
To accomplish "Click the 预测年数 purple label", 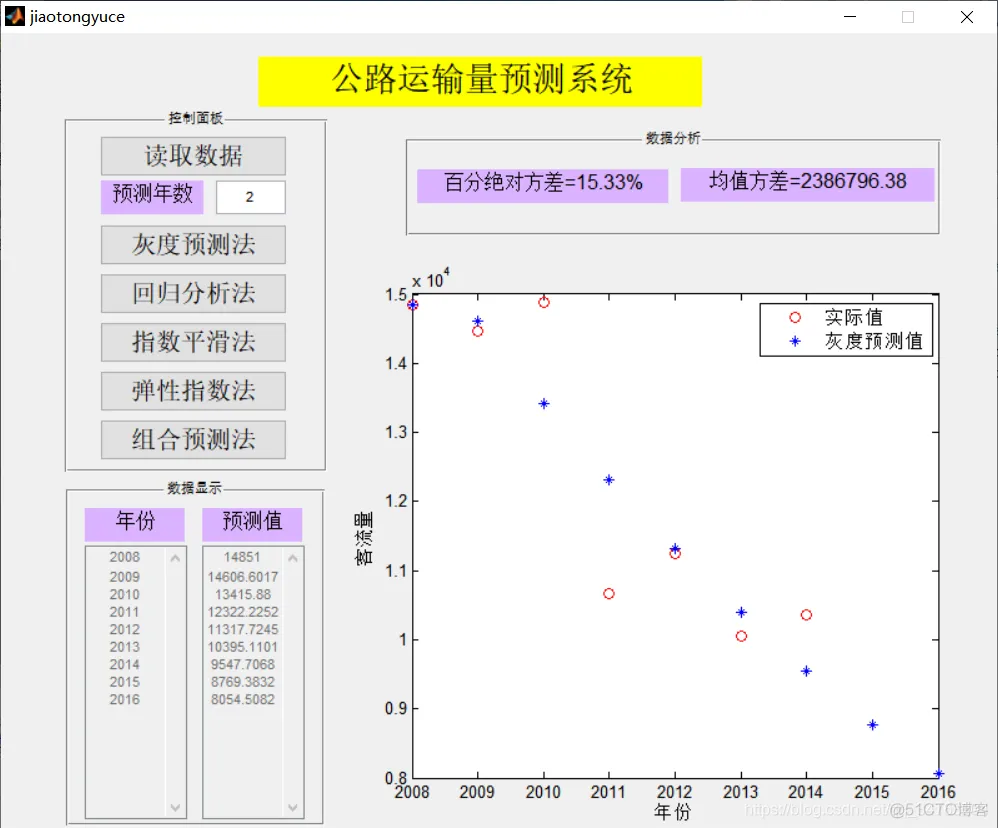I will [x=151, y=197].
